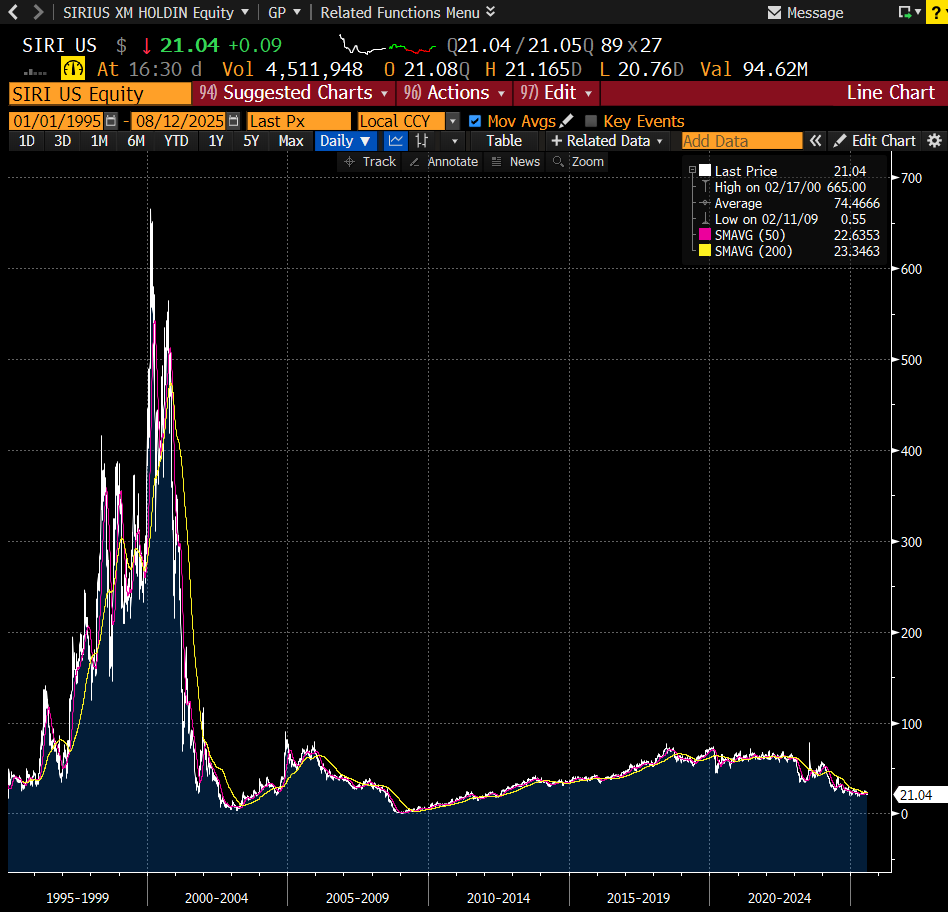Click SMAVG (200) yellow color swatch

coord(704,250)
